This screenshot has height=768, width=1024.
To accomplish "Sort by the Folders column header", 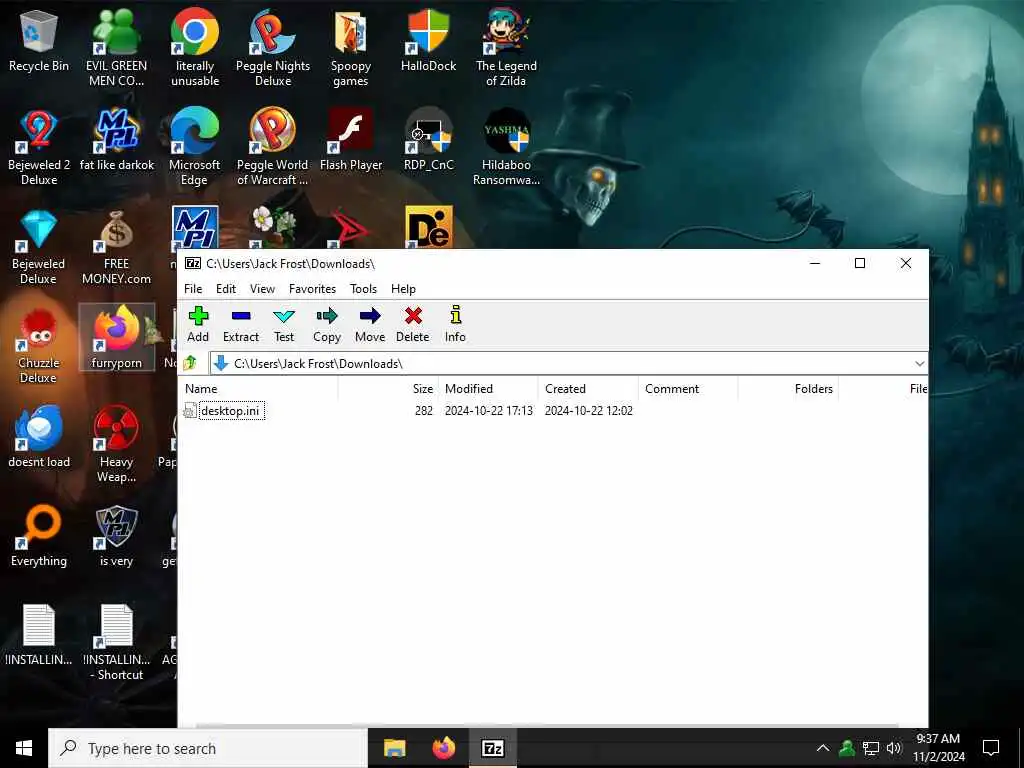I will (788, 389).
